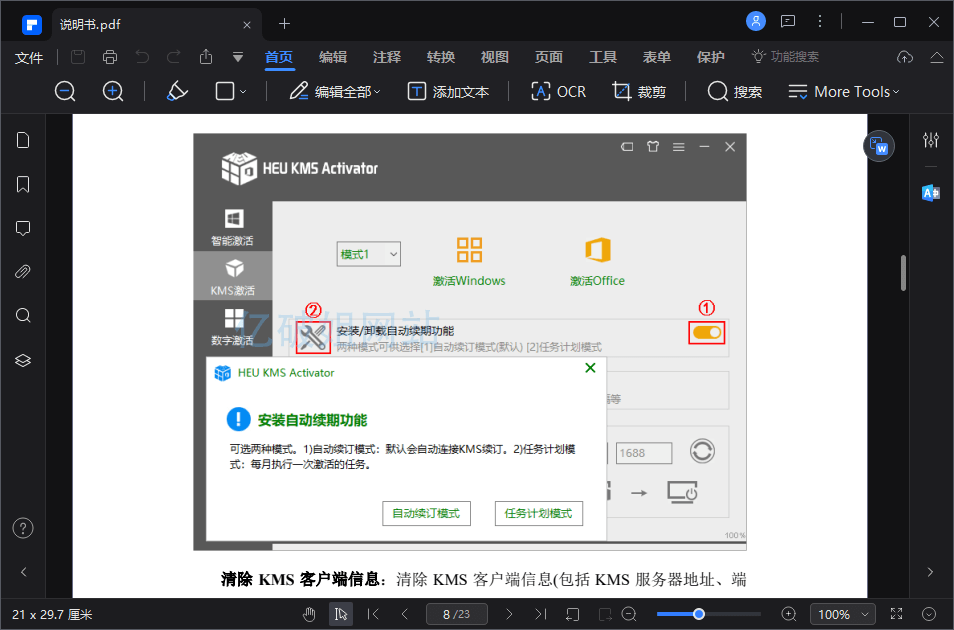
Task: Open the quick access toolbar dropdown arrow
Action: click(238, 57)
